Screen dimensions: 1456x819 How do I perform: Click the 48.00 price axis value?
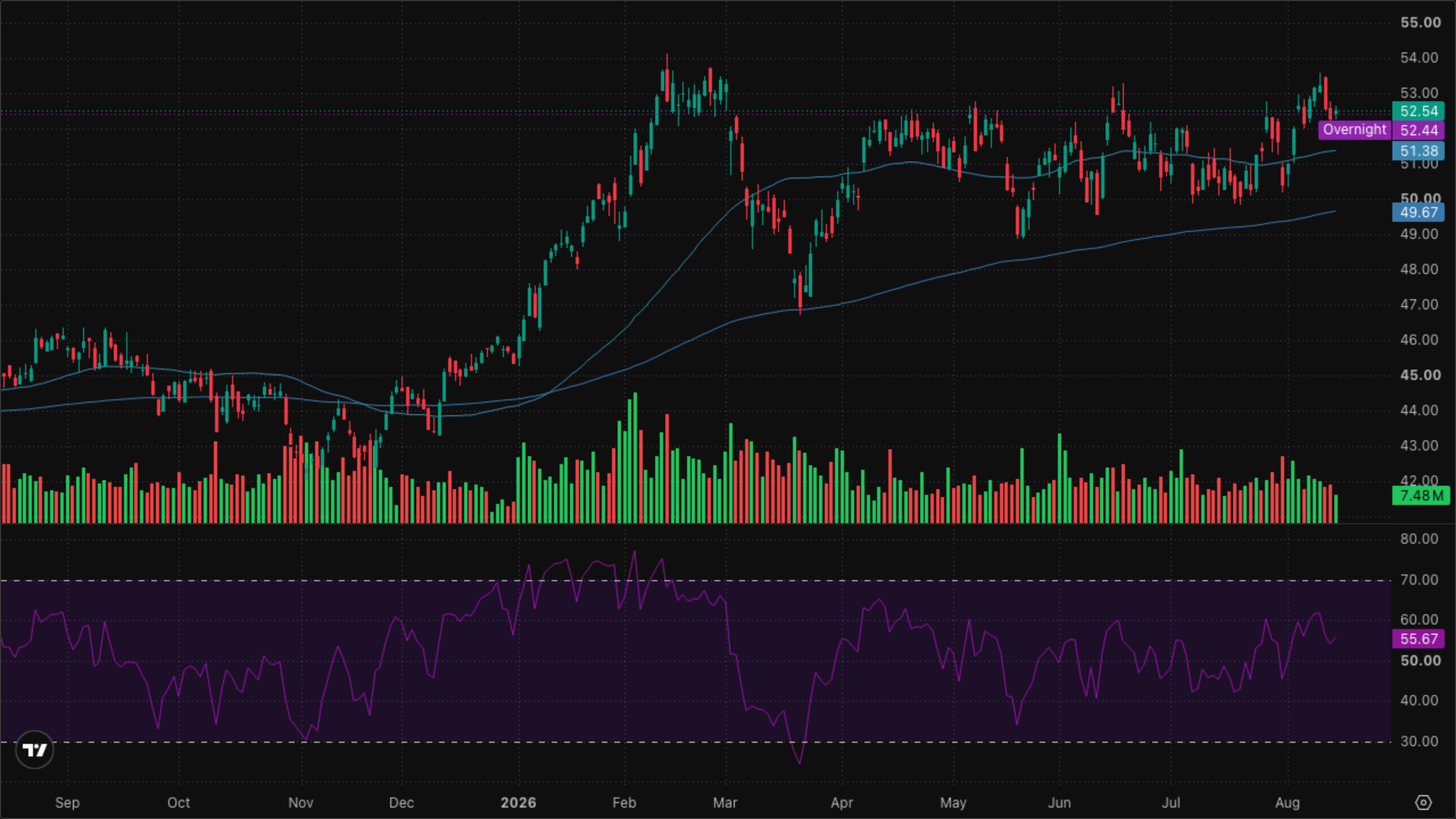pyautogui.click(x=1420, y=269)
